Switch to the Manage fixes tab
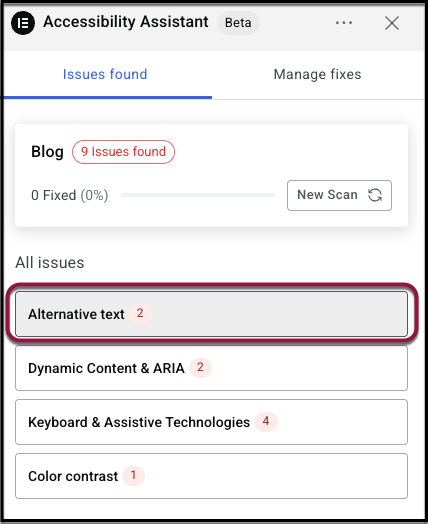 click(317, 74)
